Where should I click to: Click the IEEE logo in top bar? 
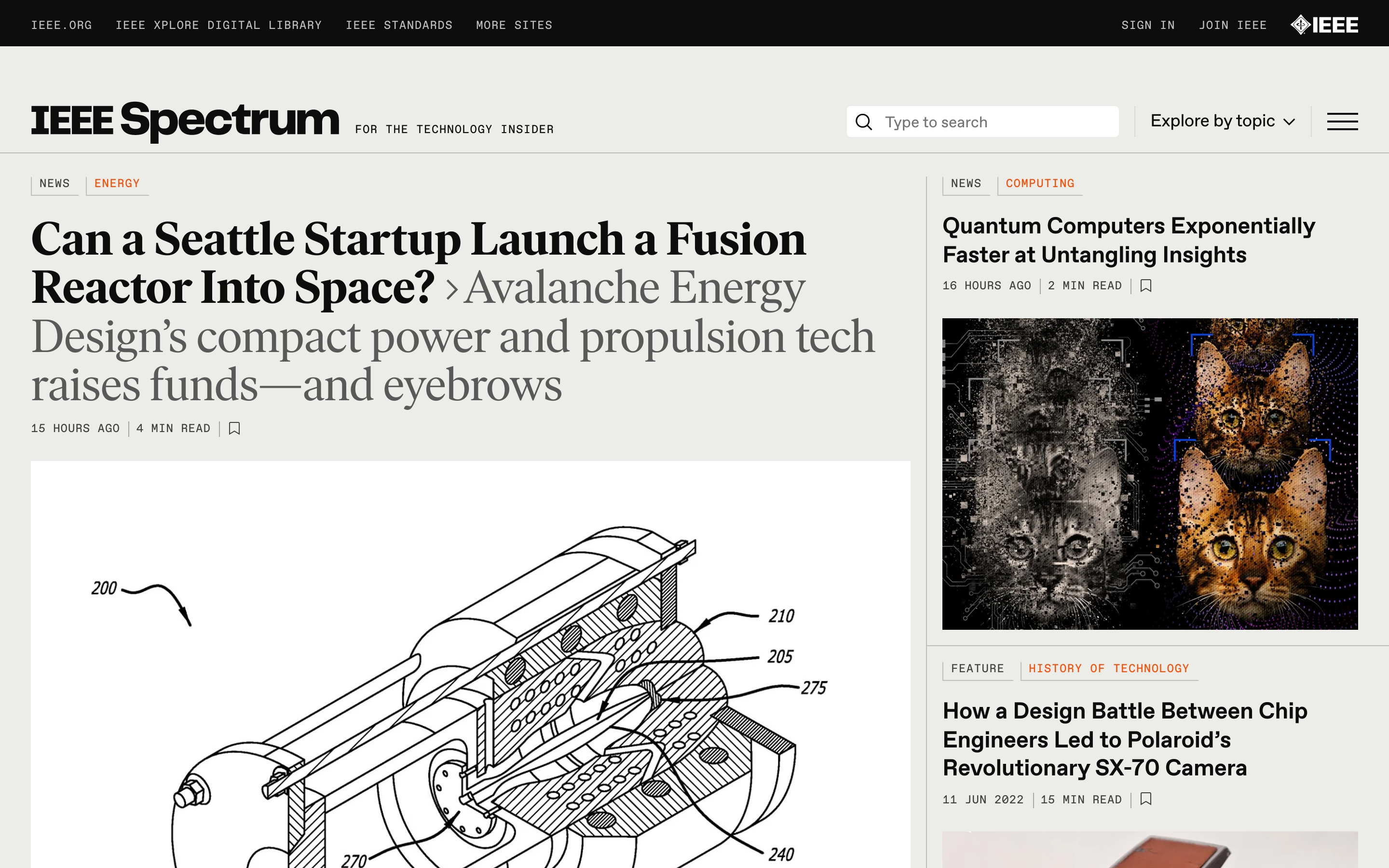click(1324, 25)
